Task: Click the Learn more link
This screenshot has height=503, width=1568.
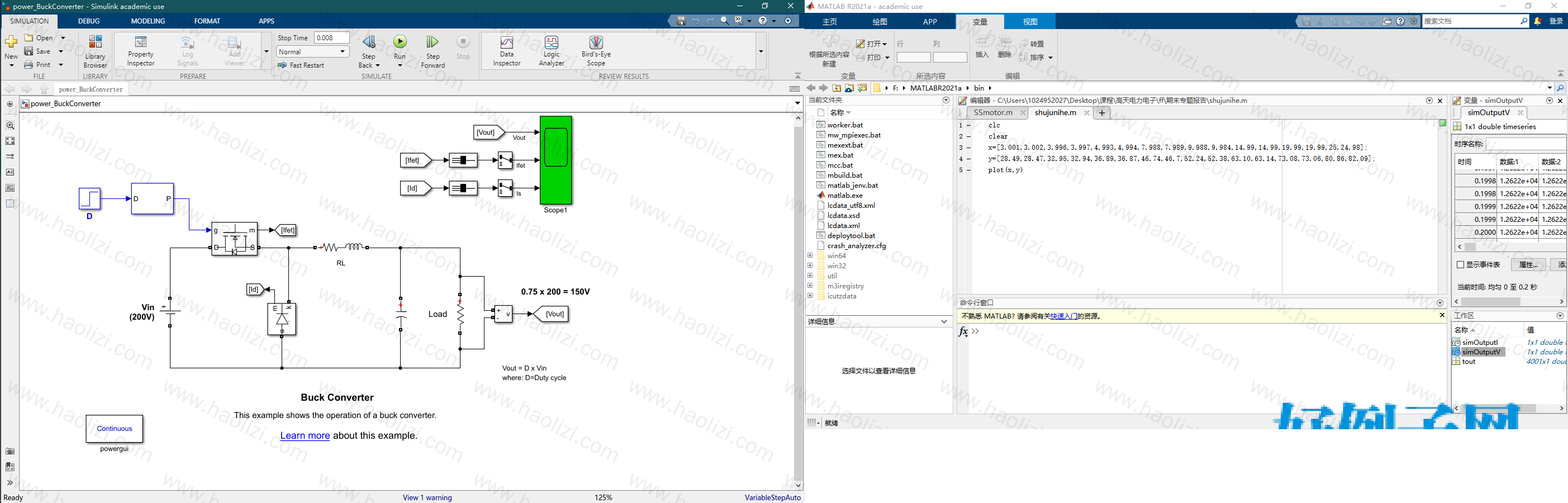Action: click(x=305, y=435)
